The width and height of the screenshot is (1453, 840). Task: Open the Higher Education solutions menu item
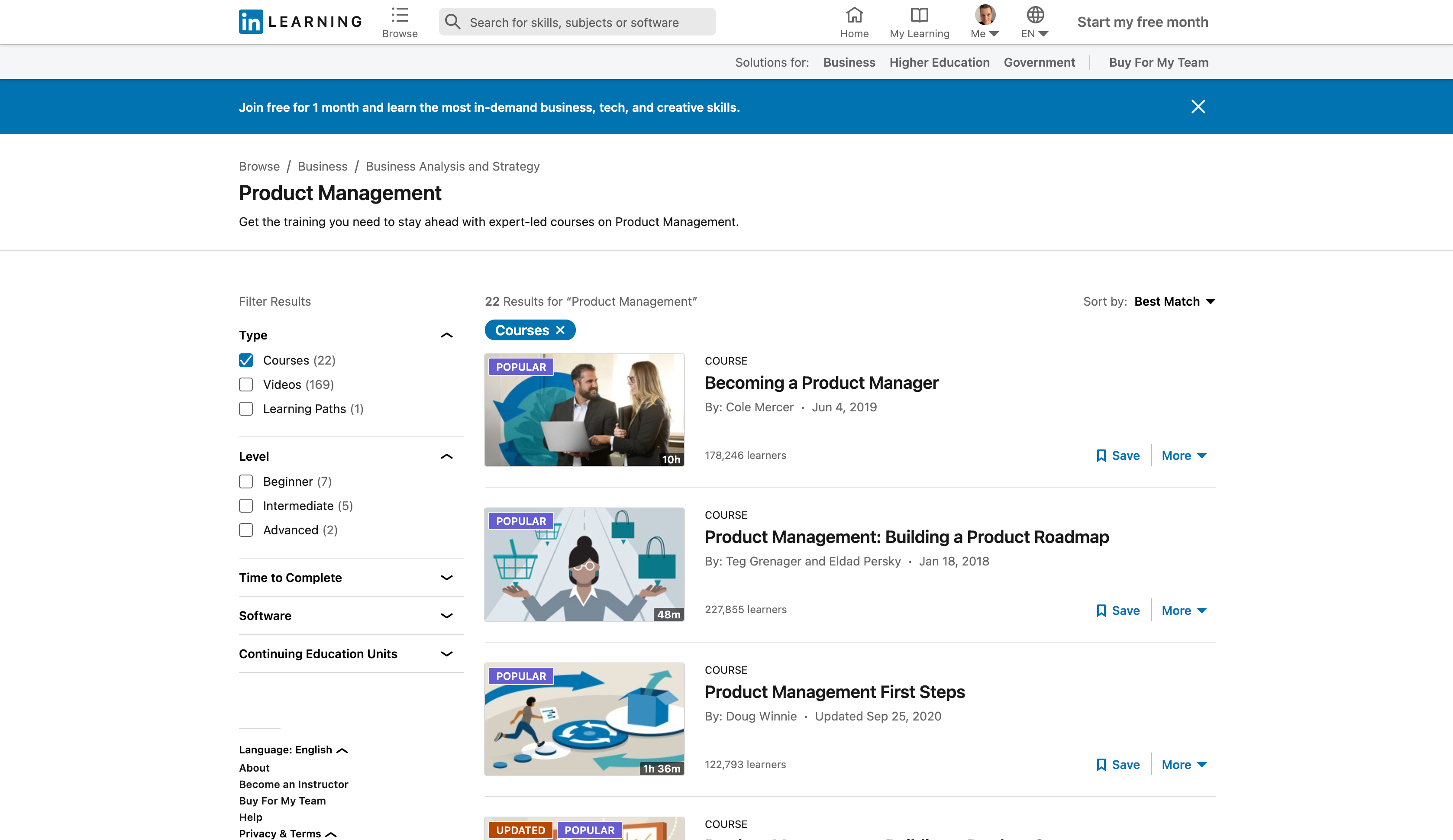[939, 61]
